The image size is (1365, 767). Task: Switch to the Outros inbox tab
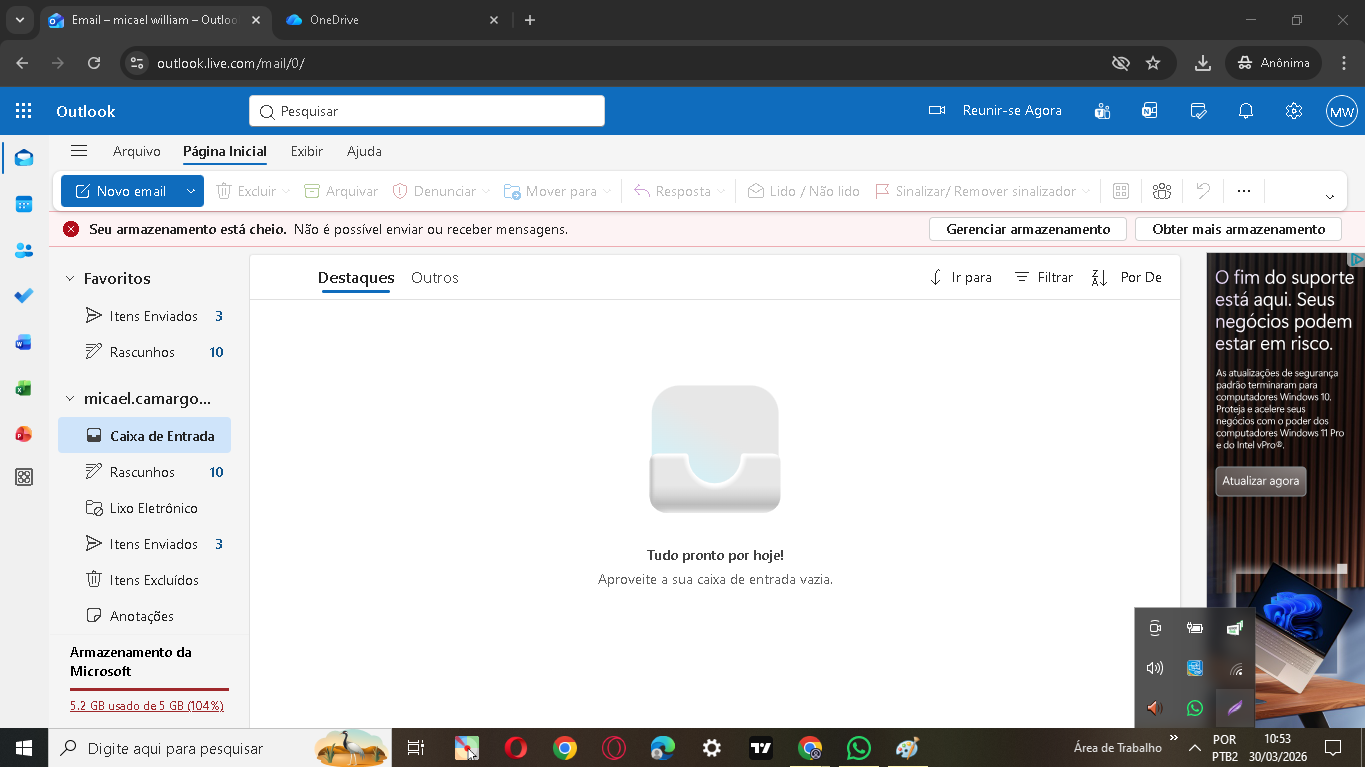tap(435, 277)
